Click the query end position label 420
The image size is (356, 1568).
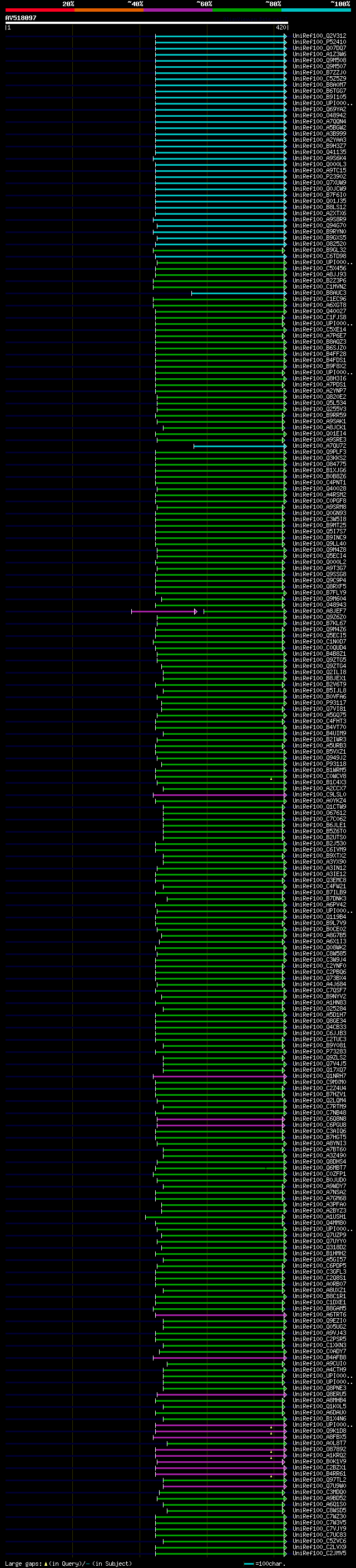click(x=280, y=27)
